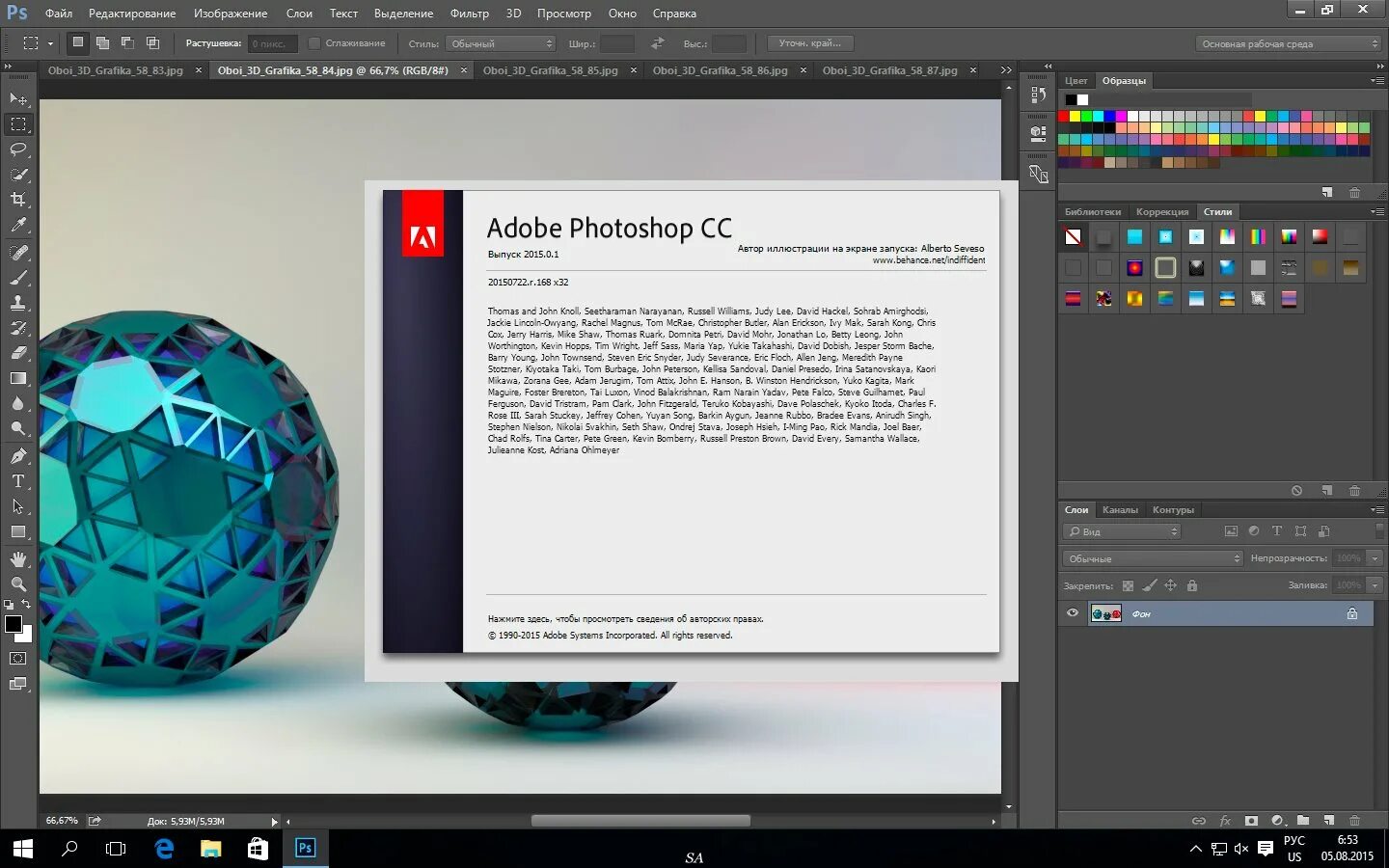1389x868 pixels.
Task: Select the Path Selection tool
Action: pos(18,506)
